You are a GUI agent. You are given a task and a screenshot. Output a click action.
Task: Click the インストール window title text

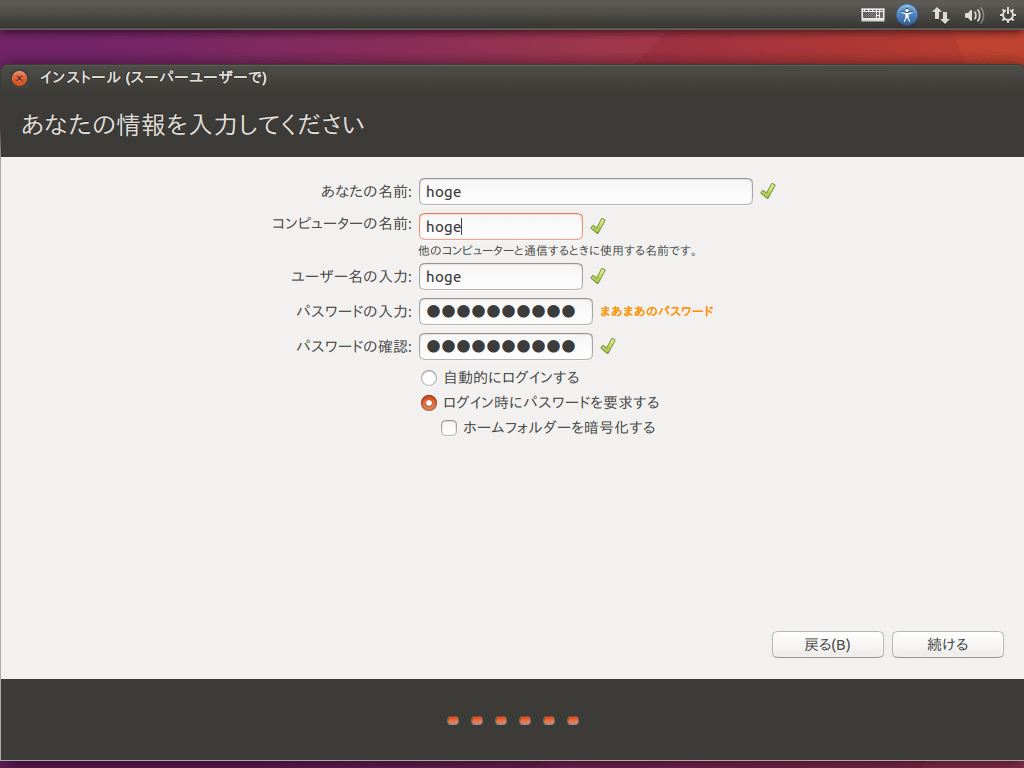point(153,78)
